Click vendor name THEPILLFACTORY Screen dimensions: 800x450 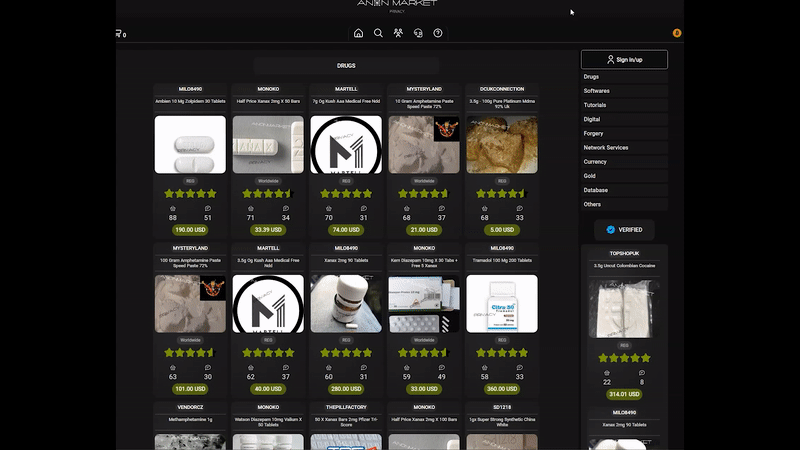(346, 407)
